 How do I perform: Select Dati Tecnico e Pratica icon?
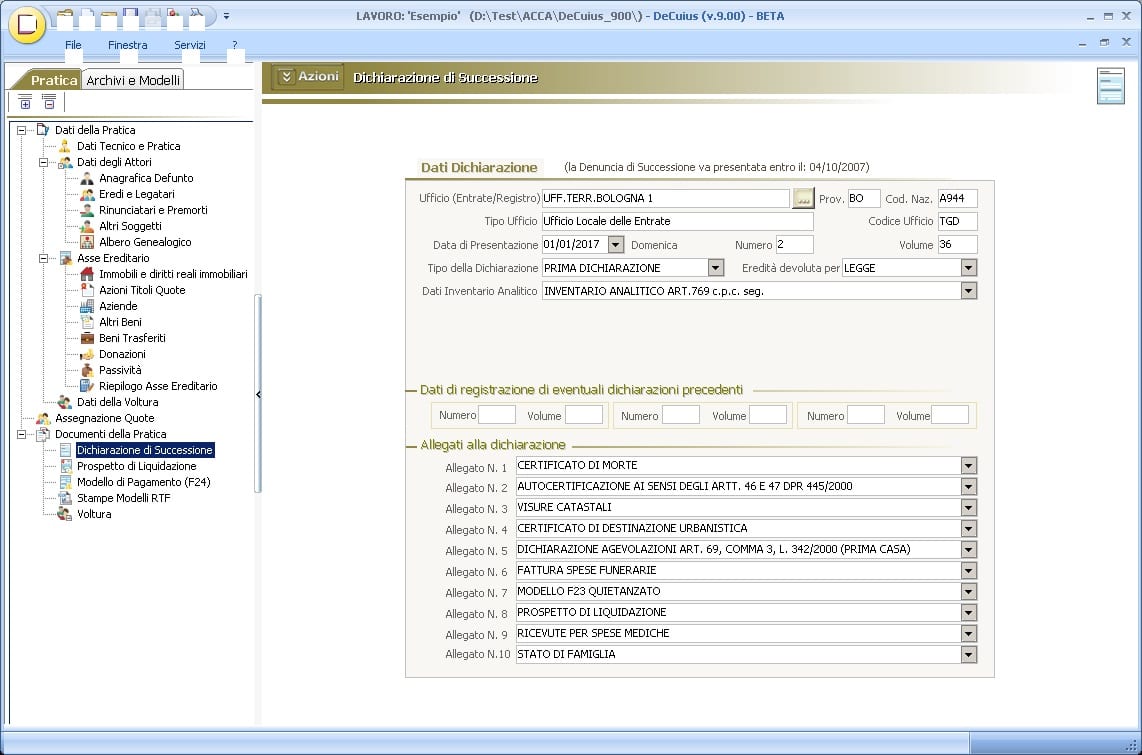pyautogui.click(x=65, y=146)
